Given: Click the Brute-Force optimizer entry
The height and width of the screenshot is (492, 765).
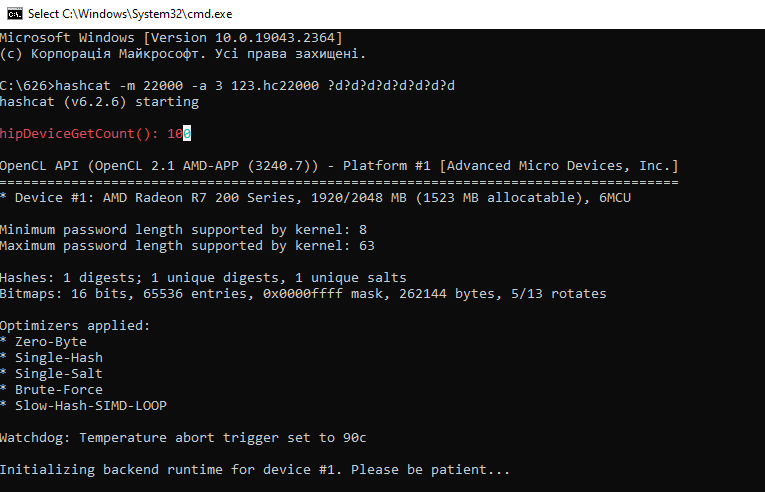Looking at the screenshot, I should pos(51,390).
